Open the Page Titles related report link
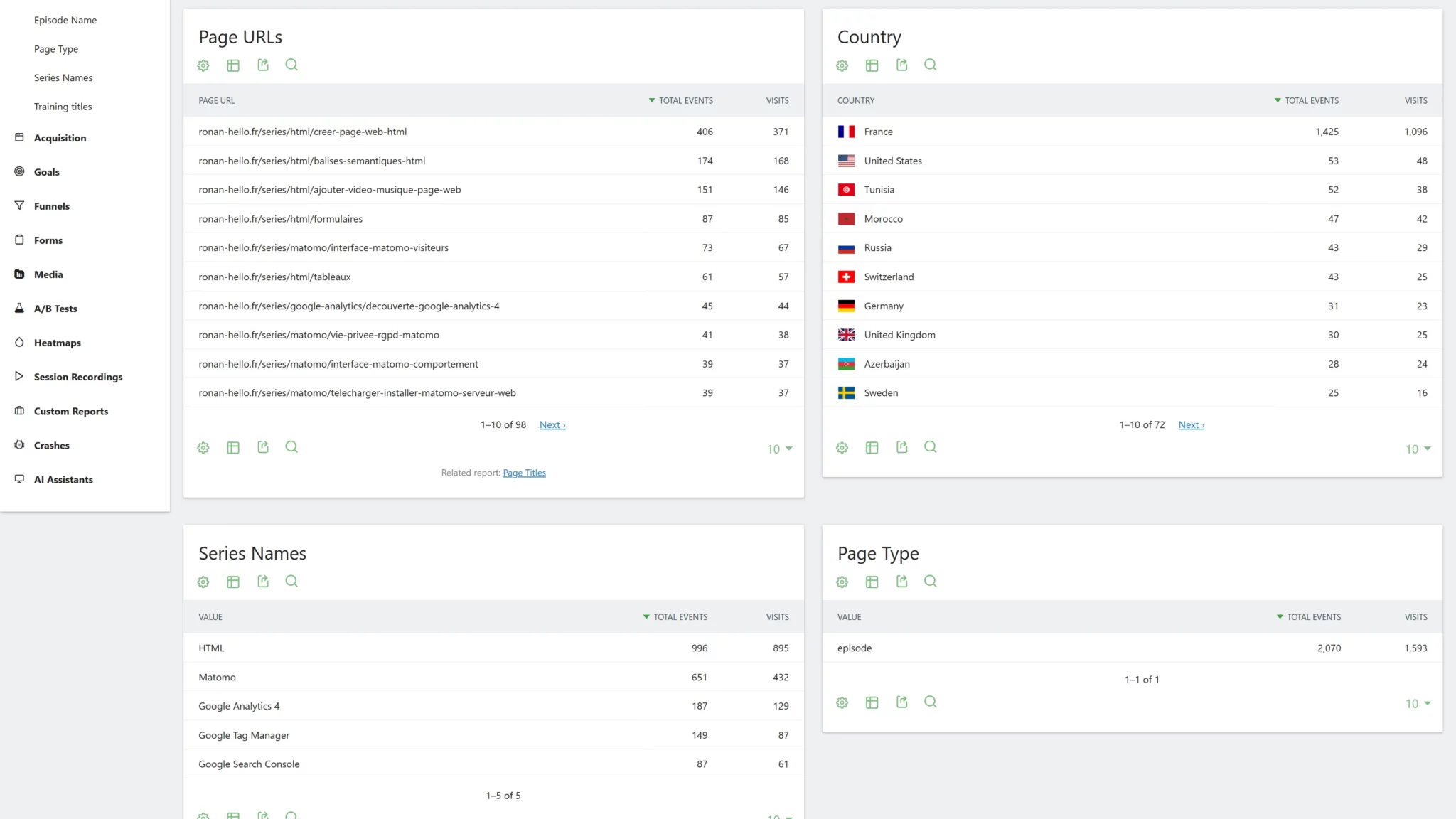This screenshot has width=1456, height=819. [524, 473]
